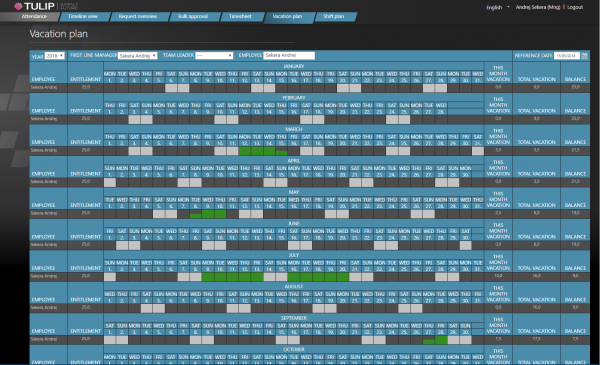Select the green vacation cell on July 9

208,277
